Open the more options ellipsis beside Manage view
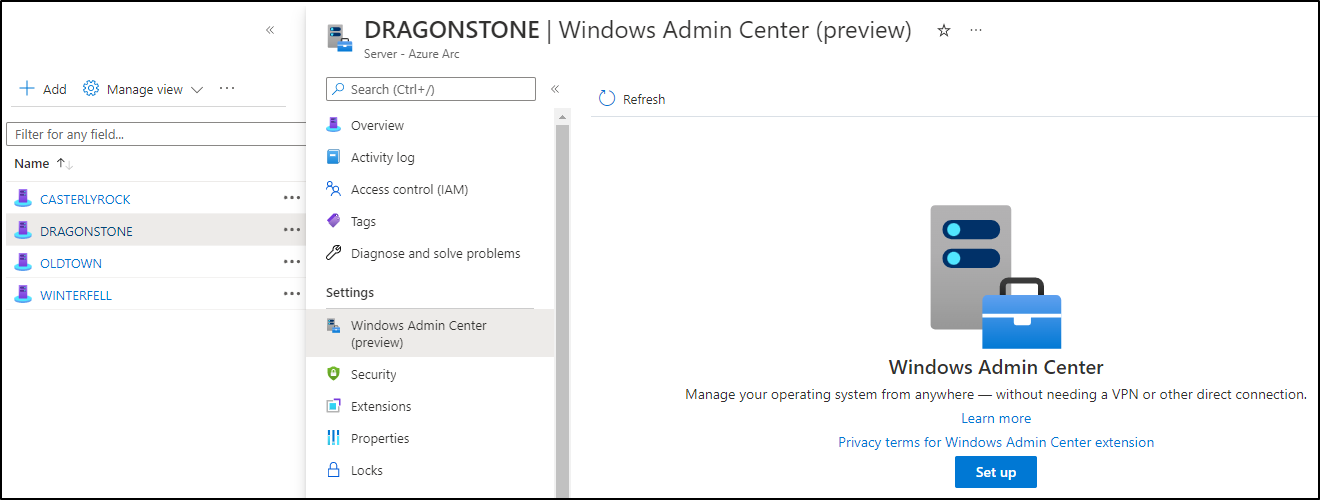The width and height of the screenshot is (1320, 500). pyautogui.click(x=227, y=88)
